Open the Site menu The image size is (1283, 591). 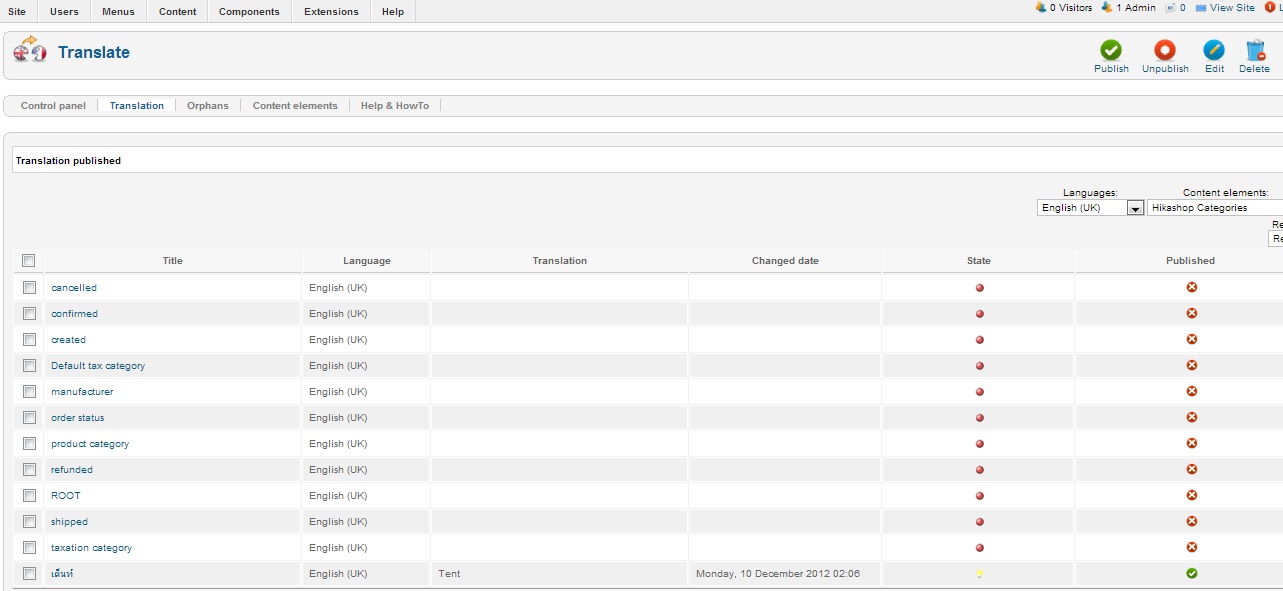[17, 11]
